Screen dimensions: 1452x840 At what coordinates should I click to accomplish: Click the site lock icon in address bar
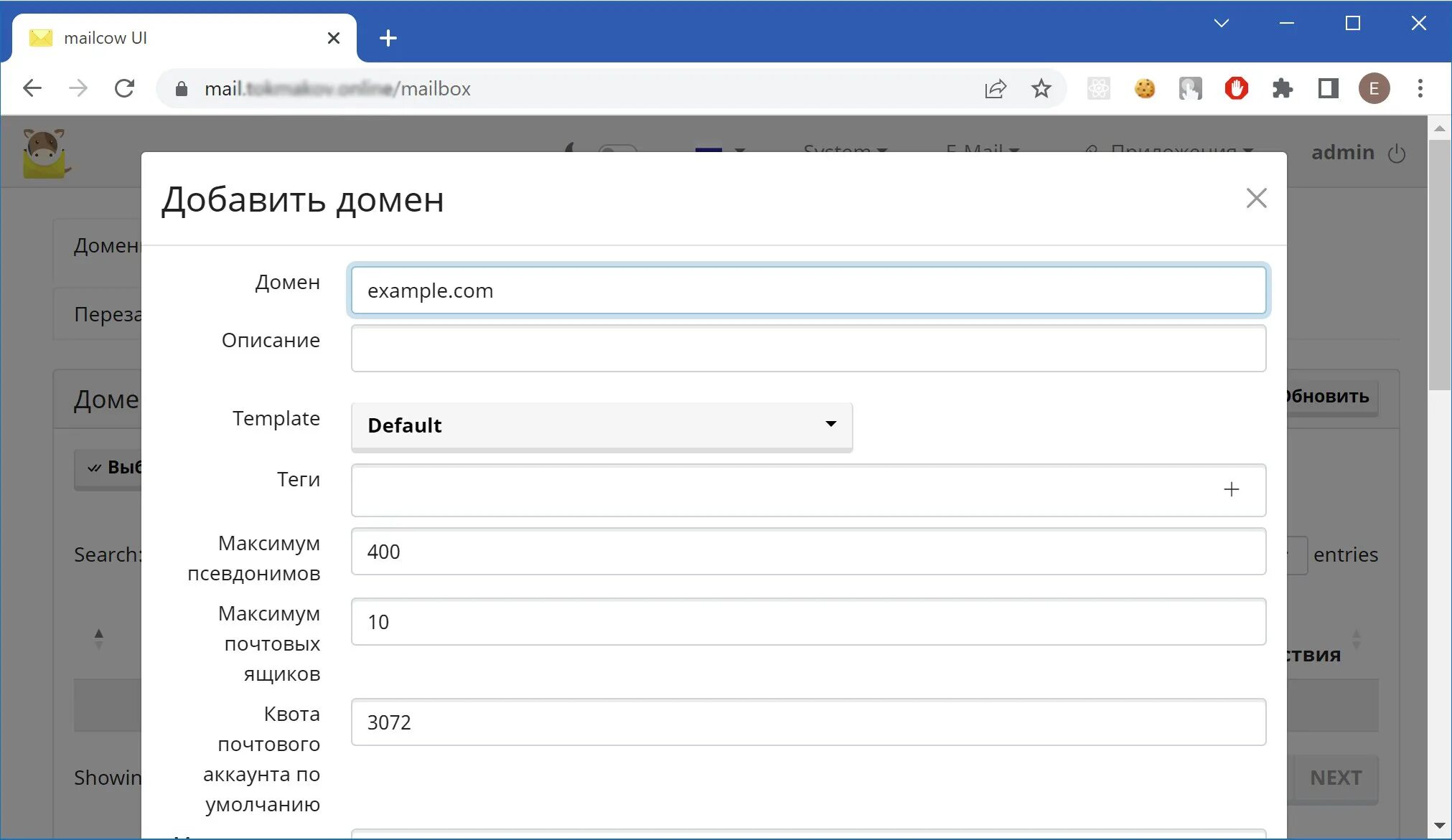tap(182, 89)
